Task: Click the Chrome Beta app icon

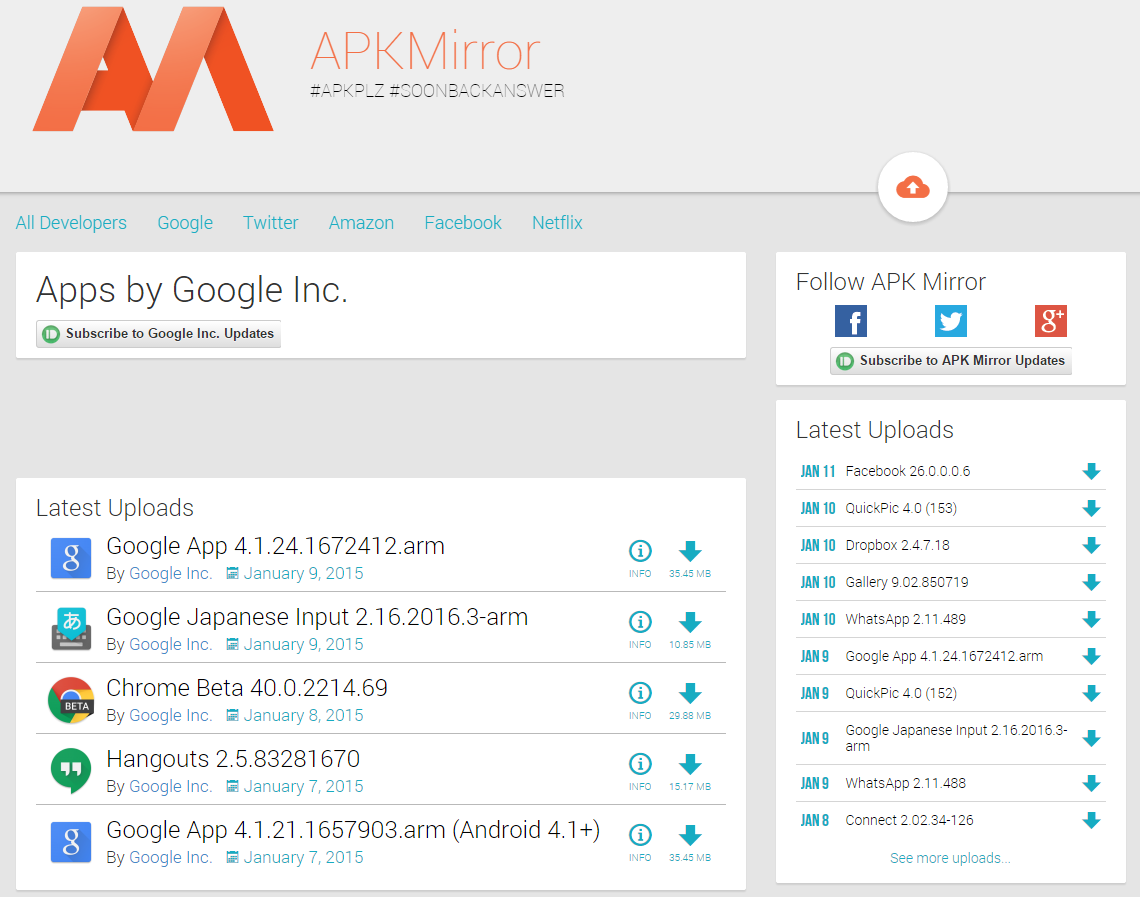Action: point(71,700)
